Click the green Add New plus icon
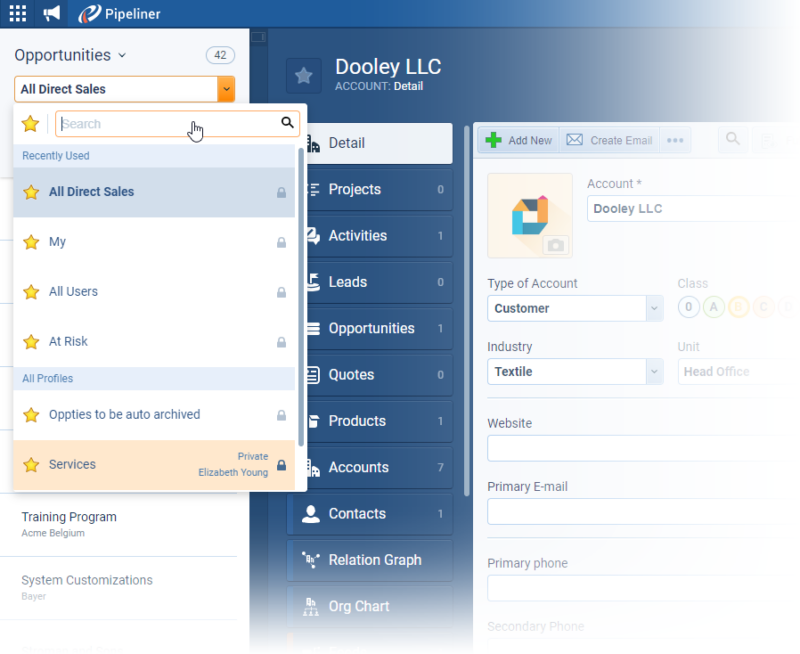This screenshot has width=800, height=654. 494,140
